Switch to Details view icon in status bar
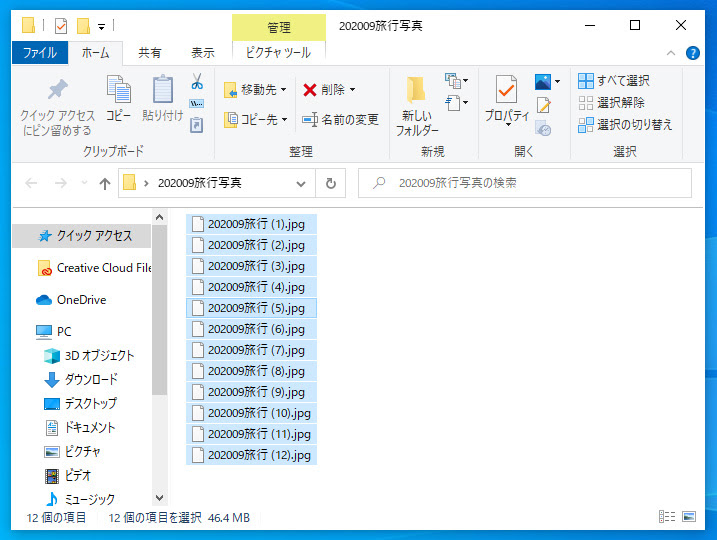717x540 pixels. 667,517
